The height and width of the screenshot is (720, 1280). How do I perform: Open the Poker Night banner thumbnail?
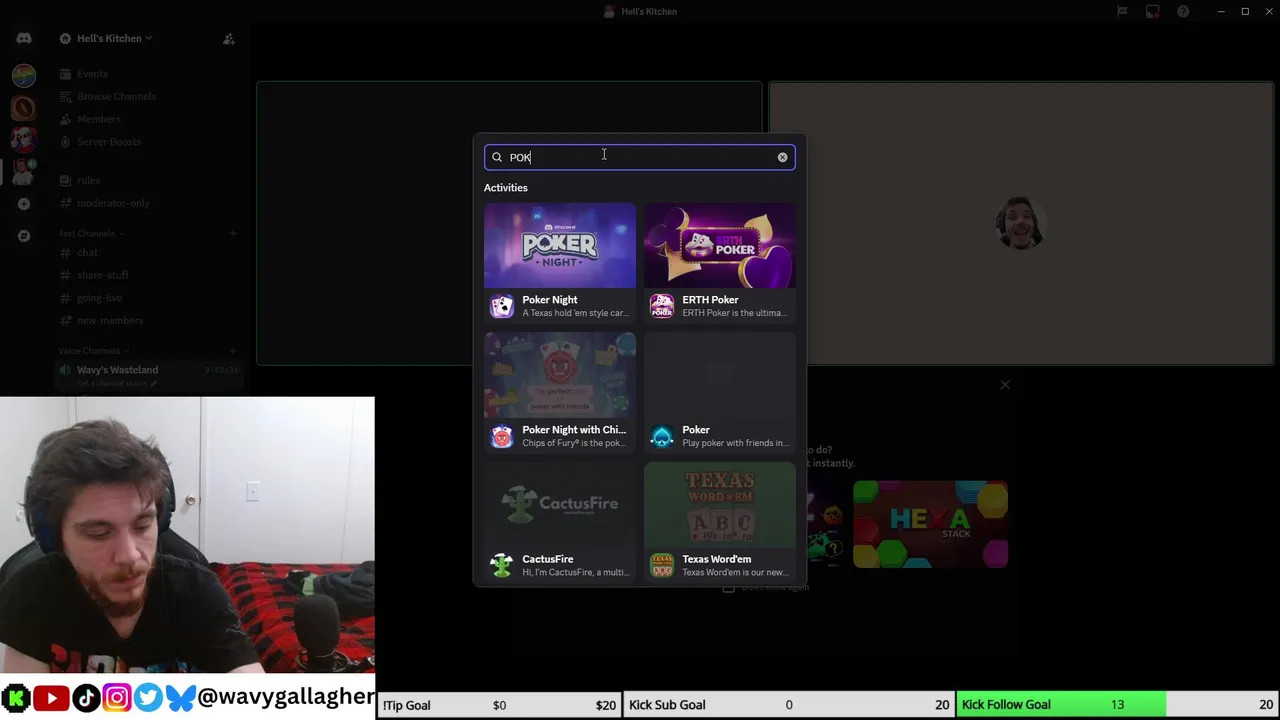[x=560, y=245]
